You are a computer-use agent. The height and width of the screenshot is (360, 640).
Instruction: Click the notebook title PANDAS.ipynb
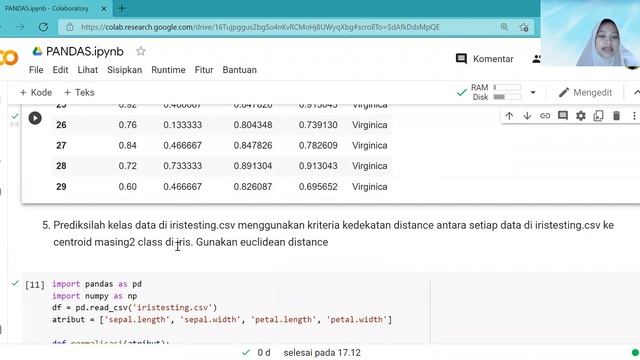pyautogui.click(x=84, y=51)
